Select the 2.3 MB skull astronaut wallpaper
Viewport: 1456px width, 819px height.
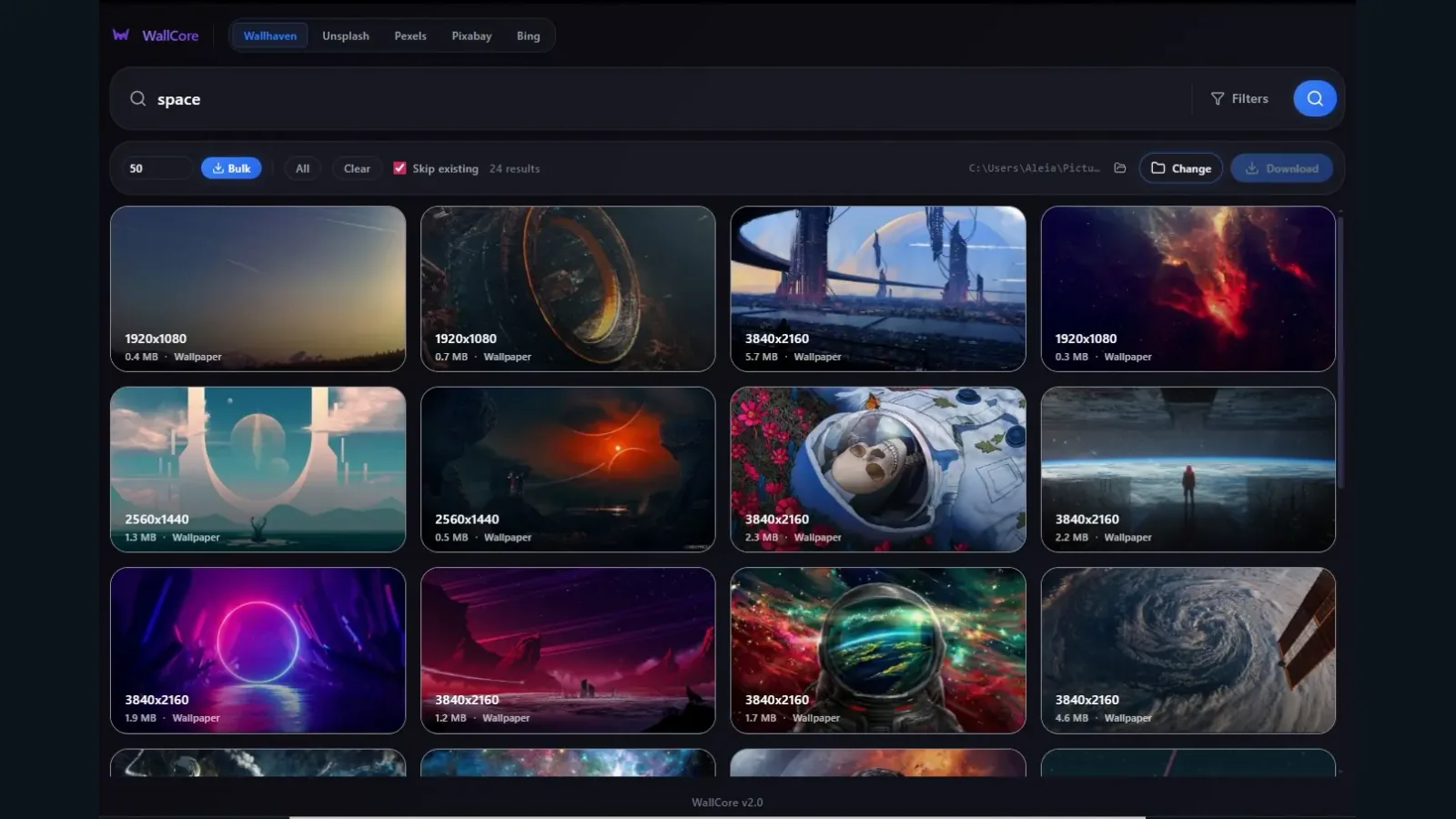(x=878, y=470)
